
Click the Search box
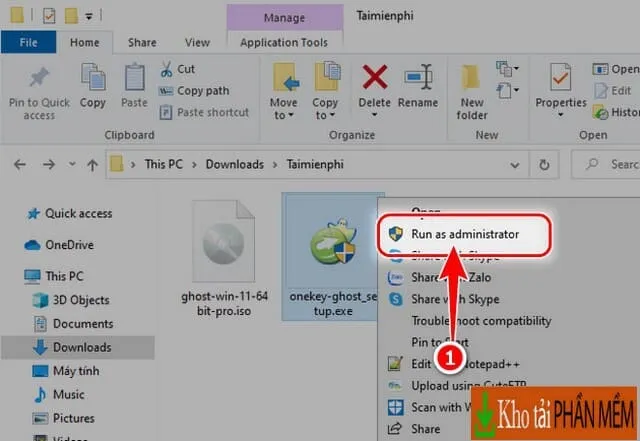606,165
